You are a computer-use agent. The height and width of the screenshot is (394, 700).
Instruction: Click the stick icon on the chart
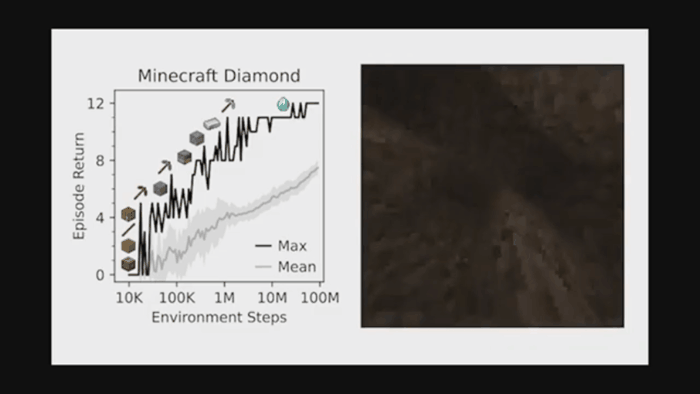click(x=128, y=230)
